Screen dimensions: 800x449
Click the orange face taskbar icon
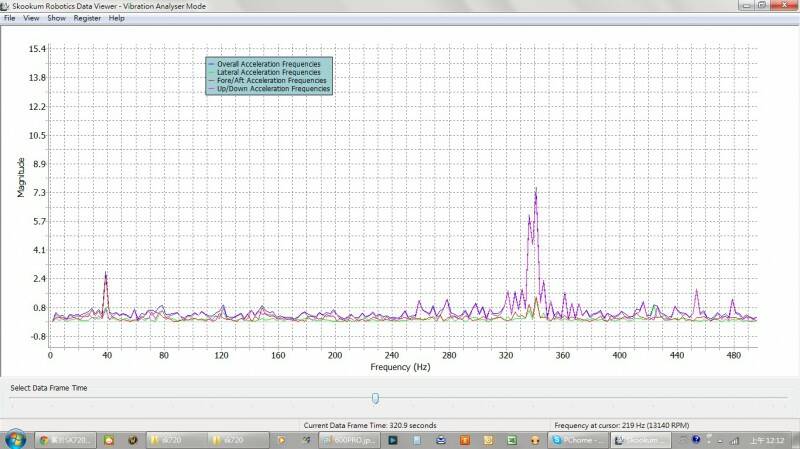click(x=535, y=440)
